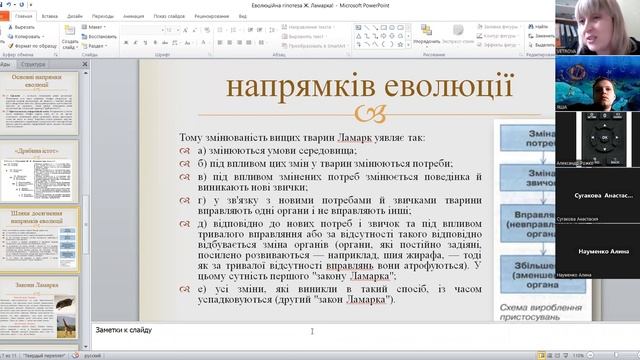Center the text alignment
Image resolution: width=640 pixels, height=360 pixels.
tap(230, 43)
